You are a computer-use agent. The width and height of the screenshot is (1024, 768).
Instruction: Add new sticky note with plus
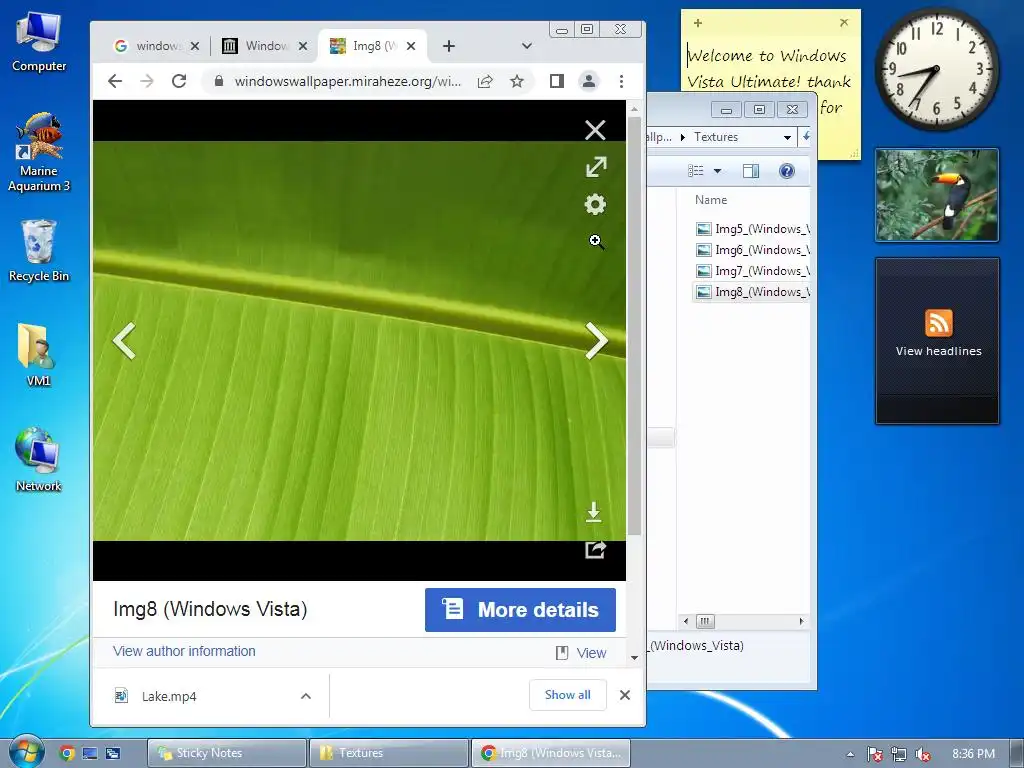coord(698,24)
